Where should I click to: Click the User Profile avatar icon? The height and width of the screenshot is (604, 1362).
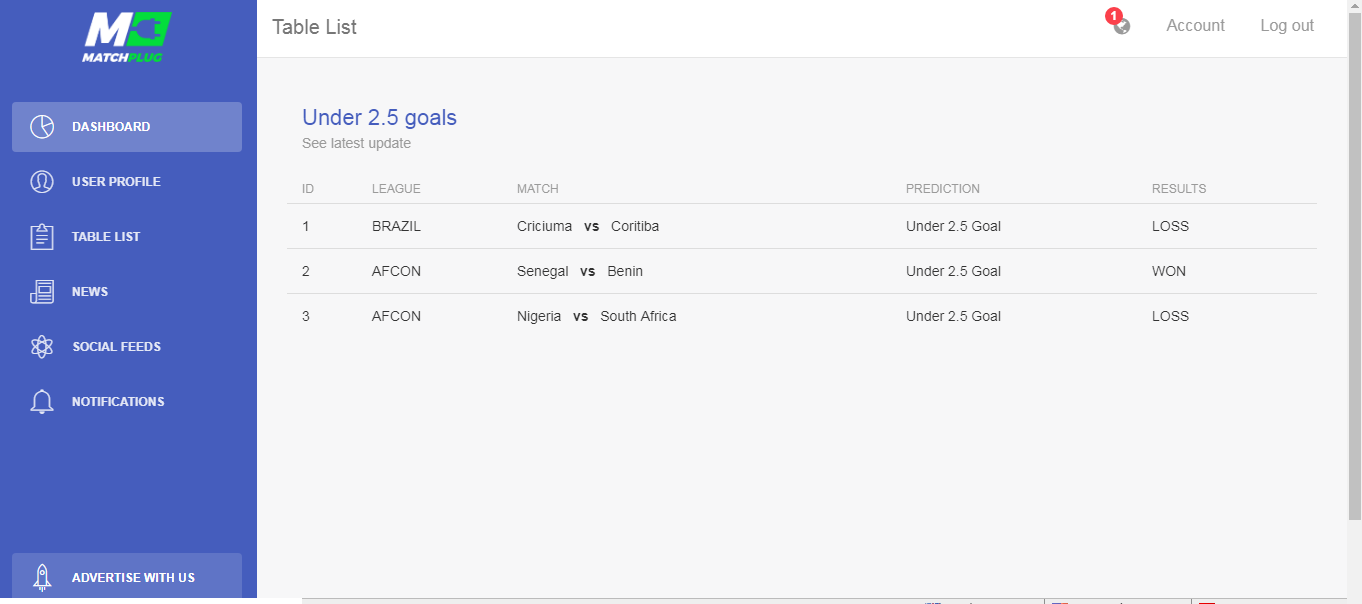point(42,182)
